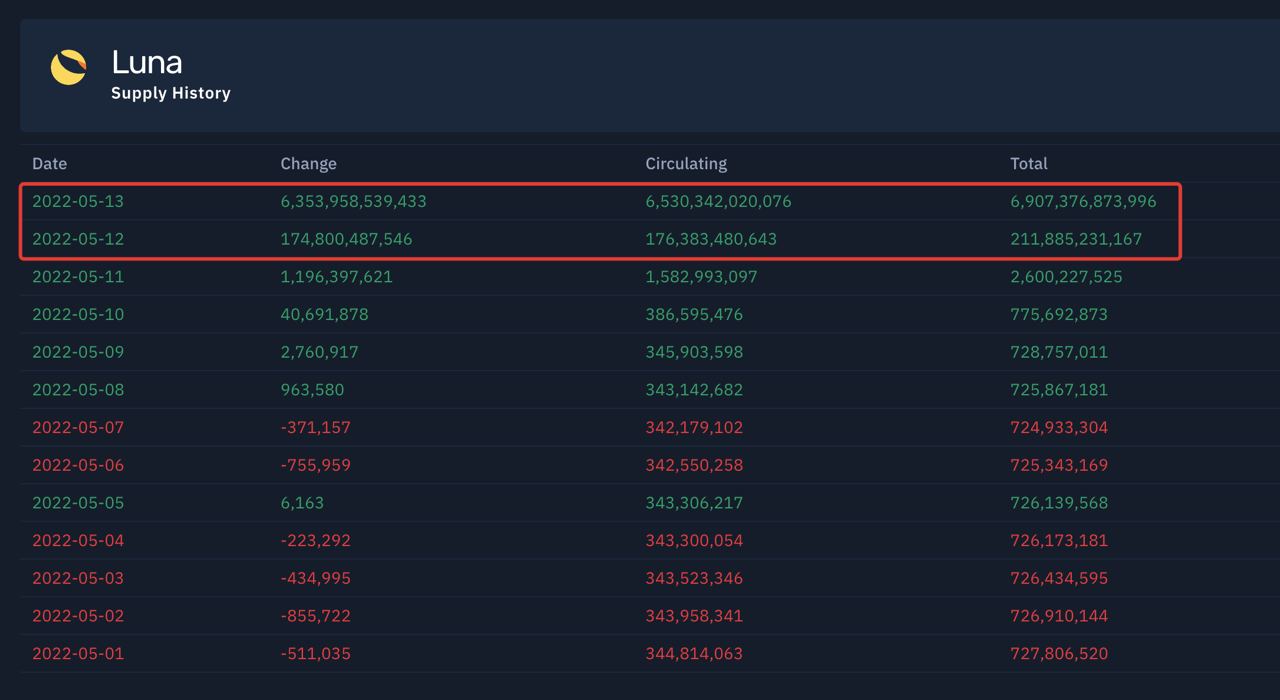Click the Supply History subtitle
The width and height of the screenshot is (1280, 700).
[x=171, y=93]
